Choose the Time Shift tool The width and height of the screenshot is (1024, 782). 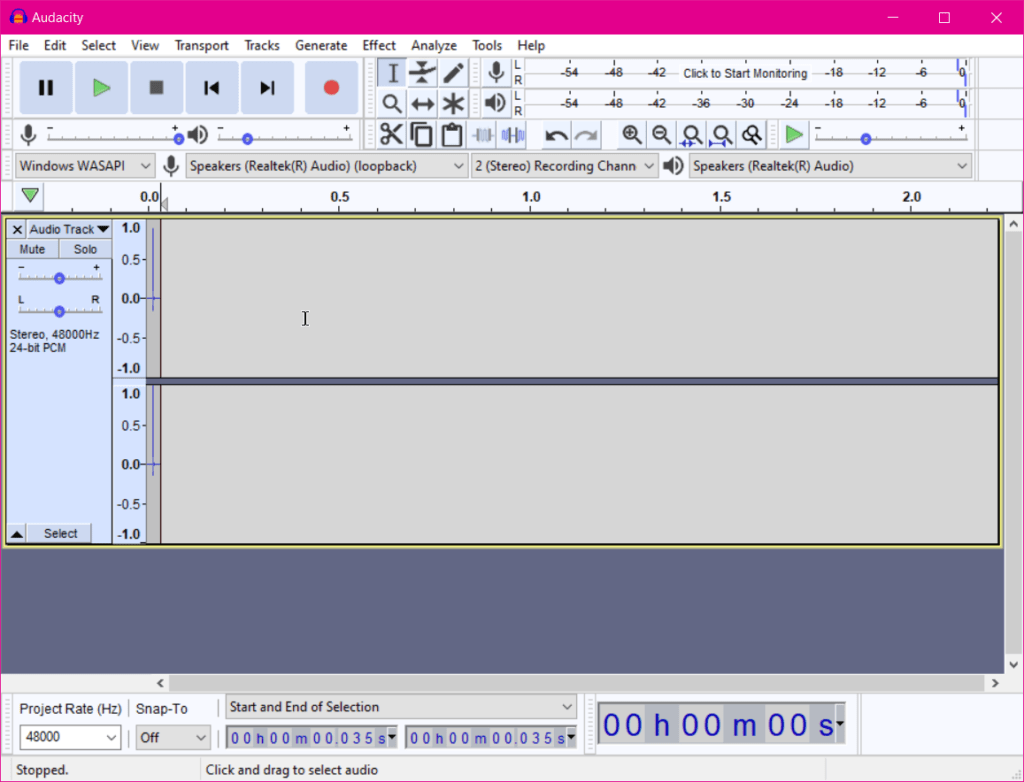[x=423, y=103]
